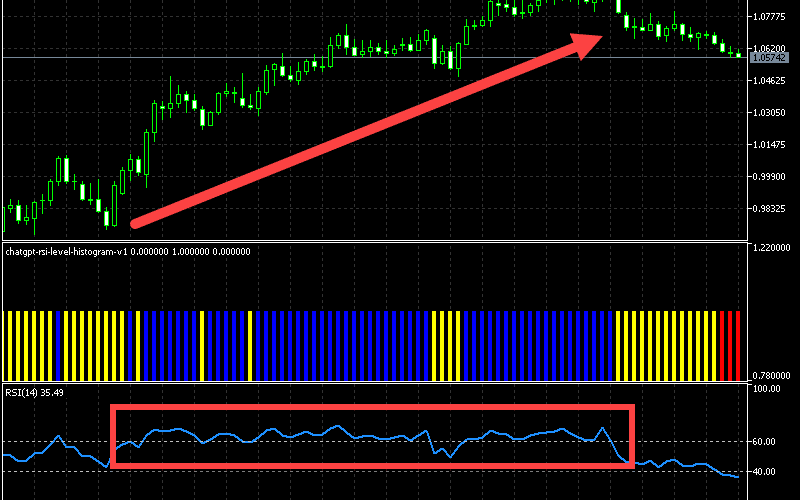Click the 1.07775 price axis label
The image size is (800, 500).
pyautogui.click(x=769, y=17)
